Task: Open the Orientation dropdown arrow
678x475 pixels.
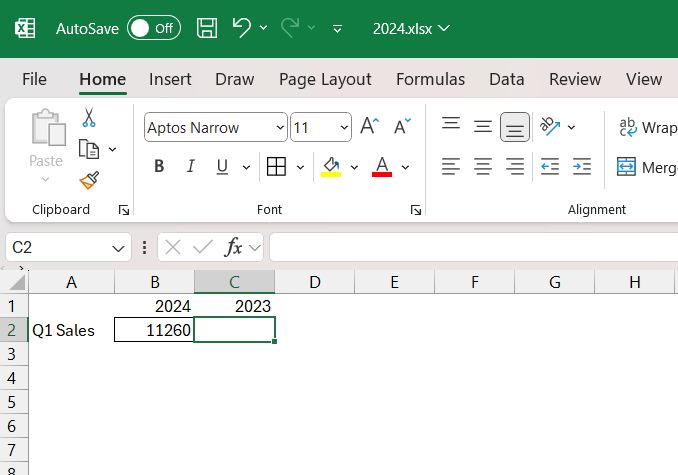Action: point(571,127)
